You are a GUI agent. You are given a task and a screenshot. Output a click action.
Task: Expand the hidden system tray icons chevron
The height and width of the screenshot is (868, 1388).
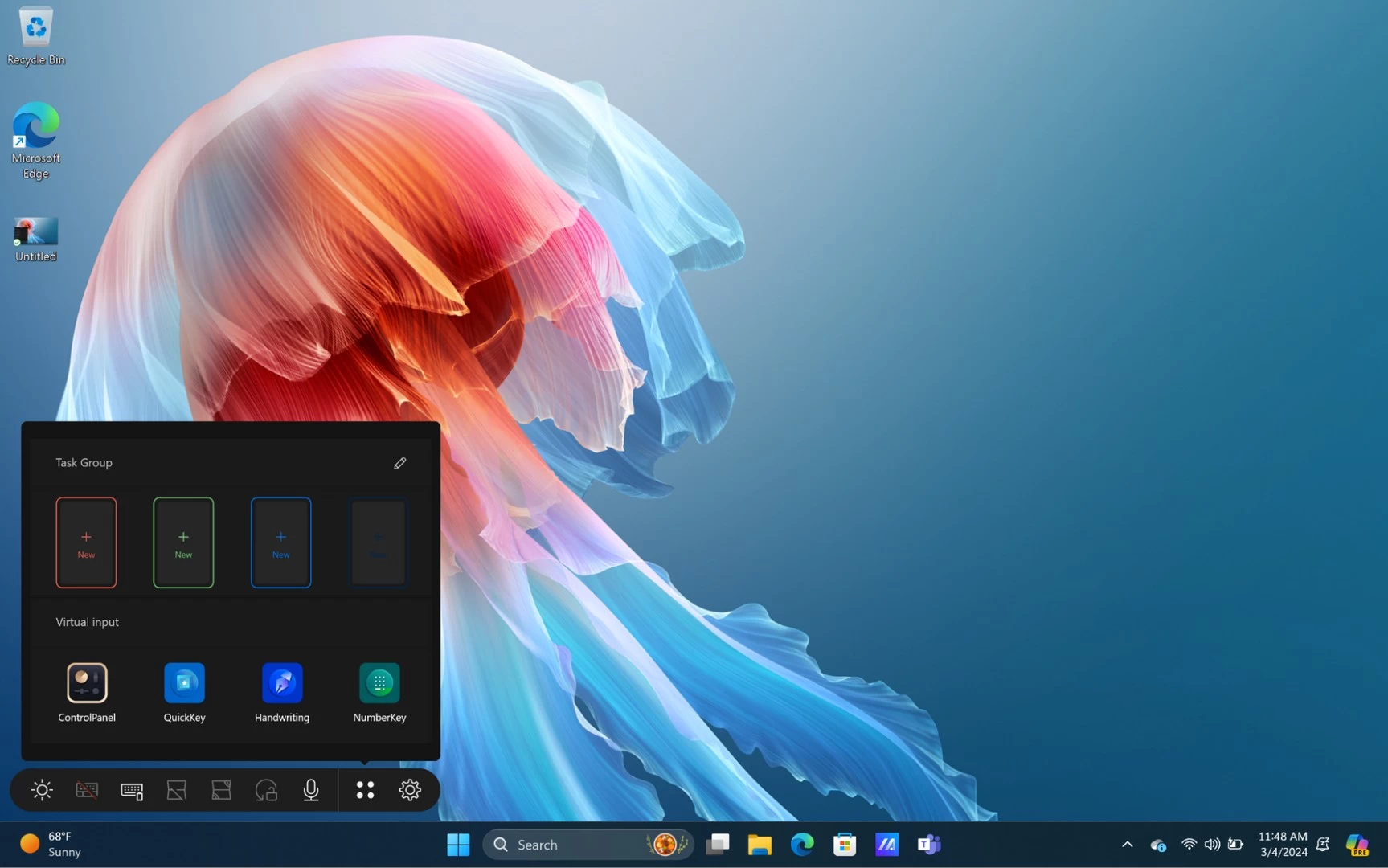point(1127,845)
